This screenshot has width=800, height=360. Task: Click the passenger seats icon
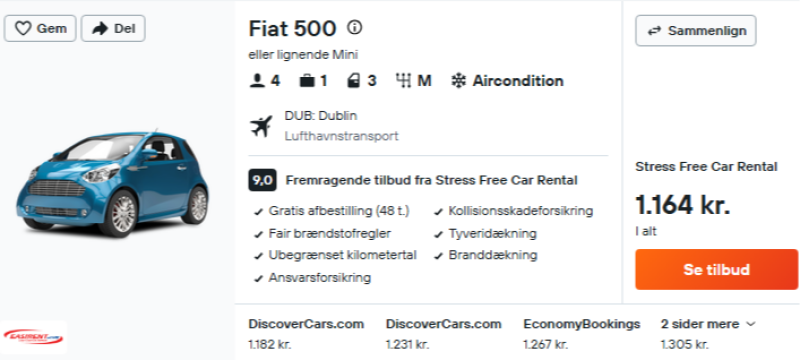(x=257, y=81)
